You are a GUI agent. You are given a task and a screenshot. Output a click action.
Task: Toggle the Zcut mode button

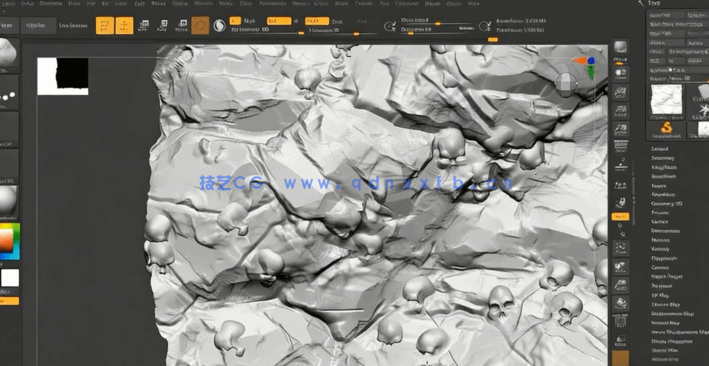pos(362,21)
